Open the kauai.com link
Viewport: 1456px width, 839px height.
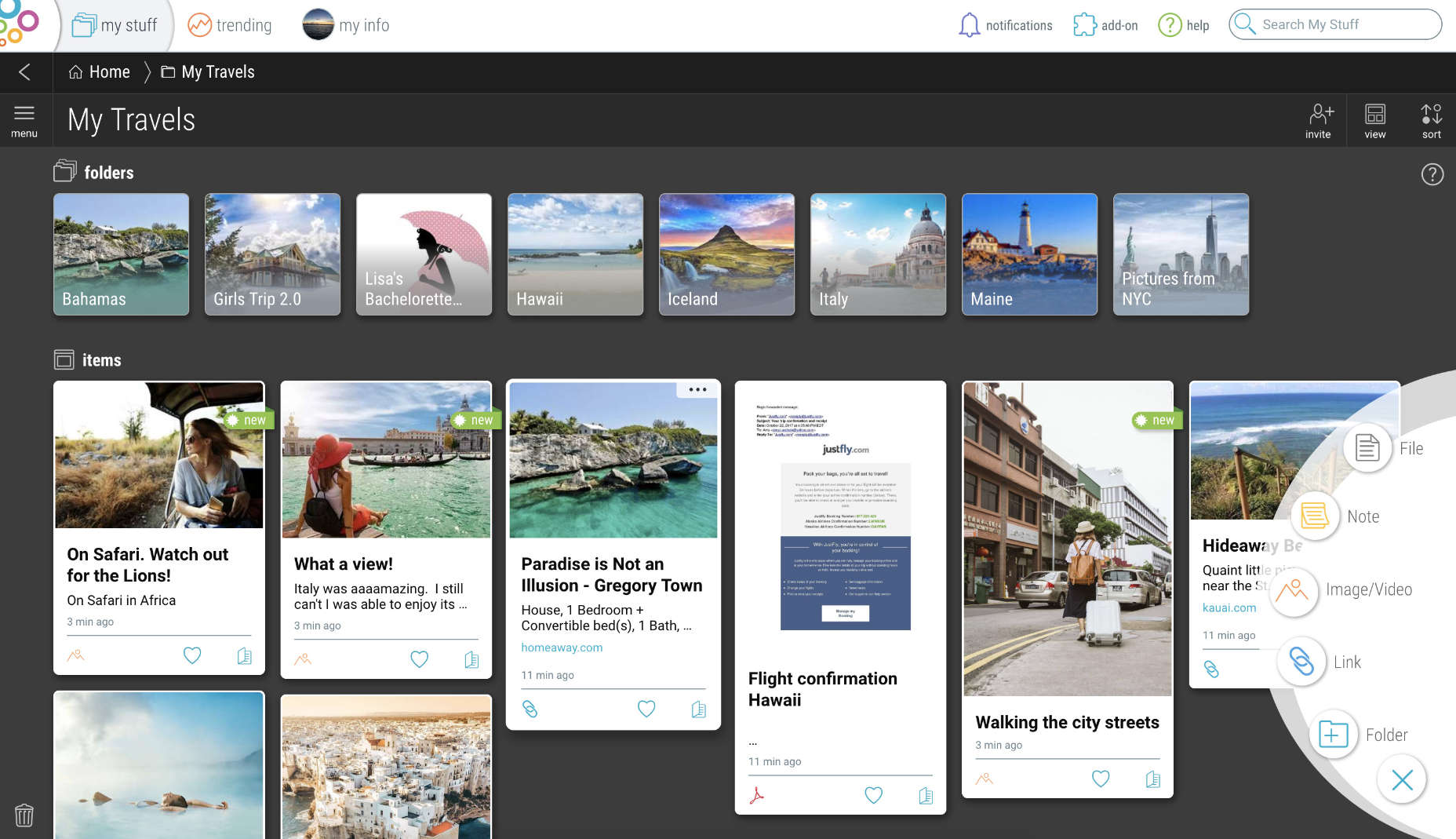(x=1229, y=607)
